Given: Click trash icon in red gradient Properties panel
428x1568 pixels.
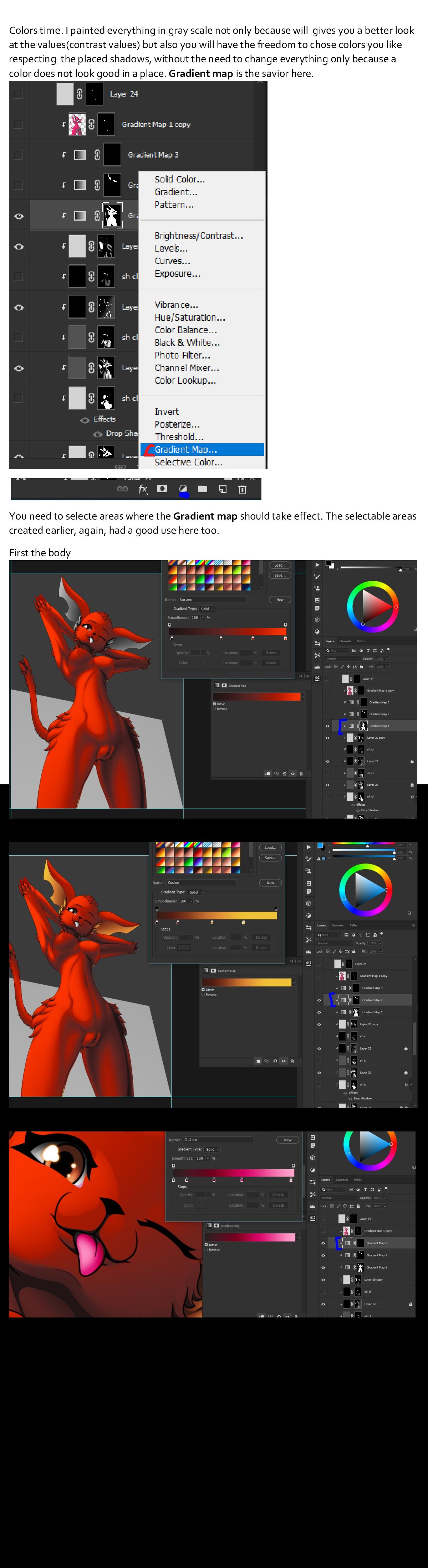Looking at the screenshot, I should (x=301, y=774).
